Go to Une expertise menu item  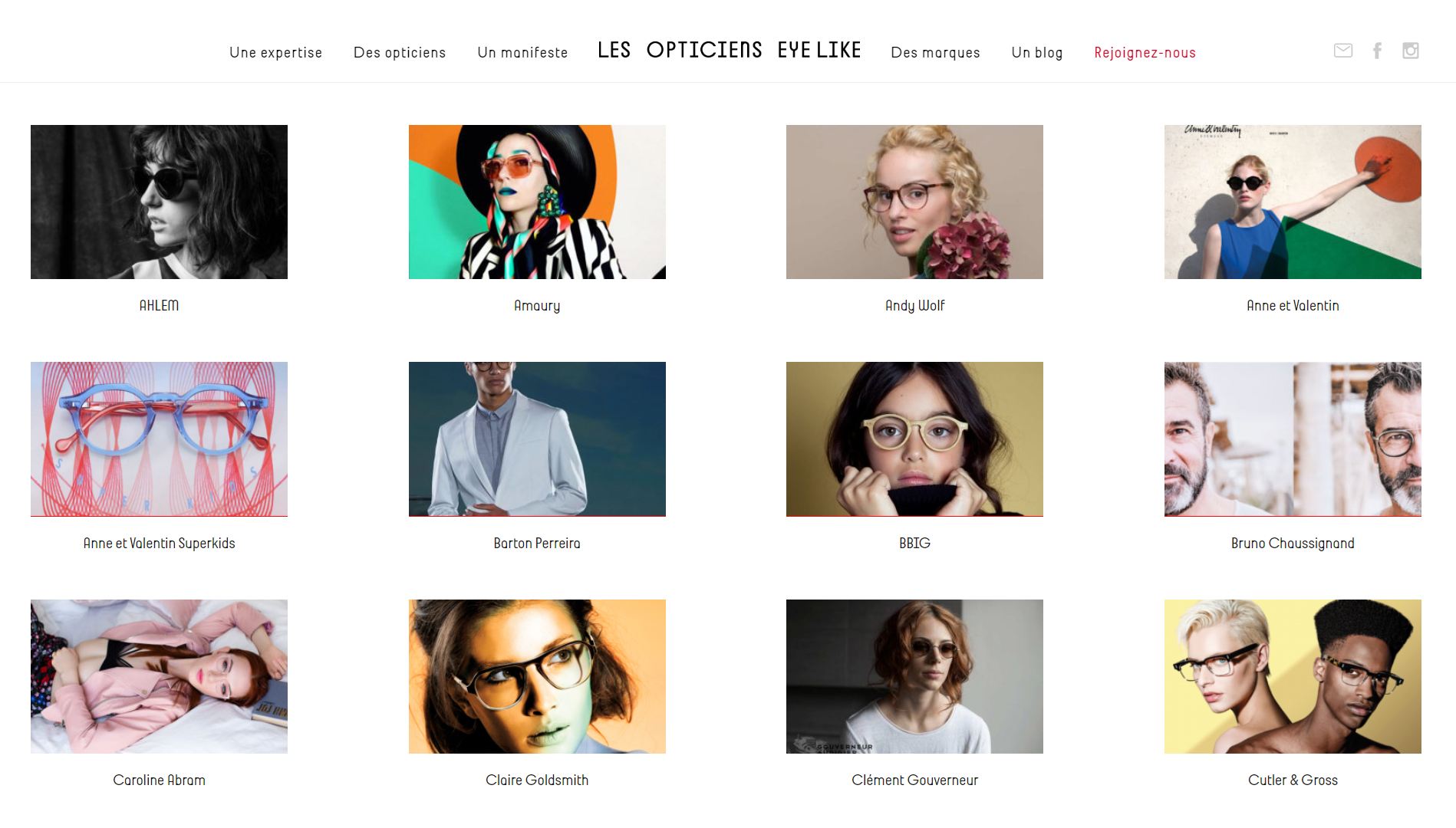click(x=275, y=53)
